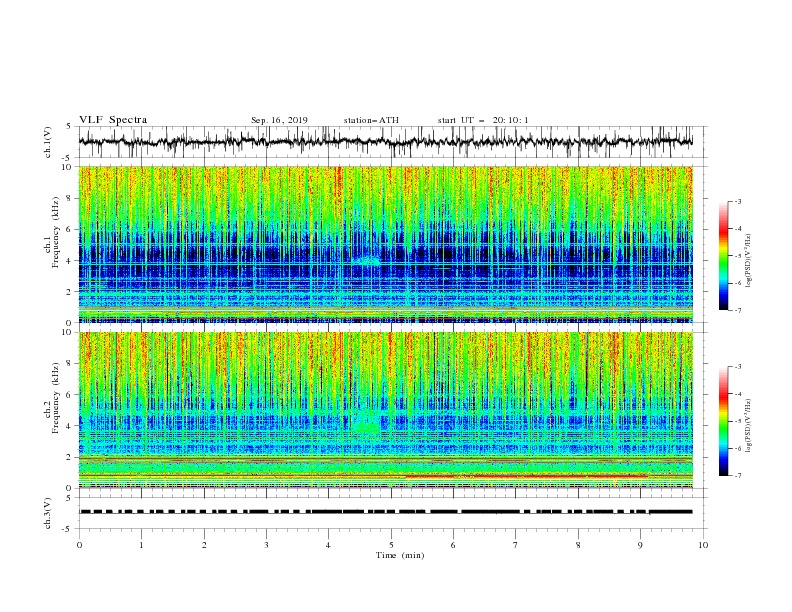Click the time axis tick label "8"
The width and height of the screenshot is (792, 612).
coord(578,545)
